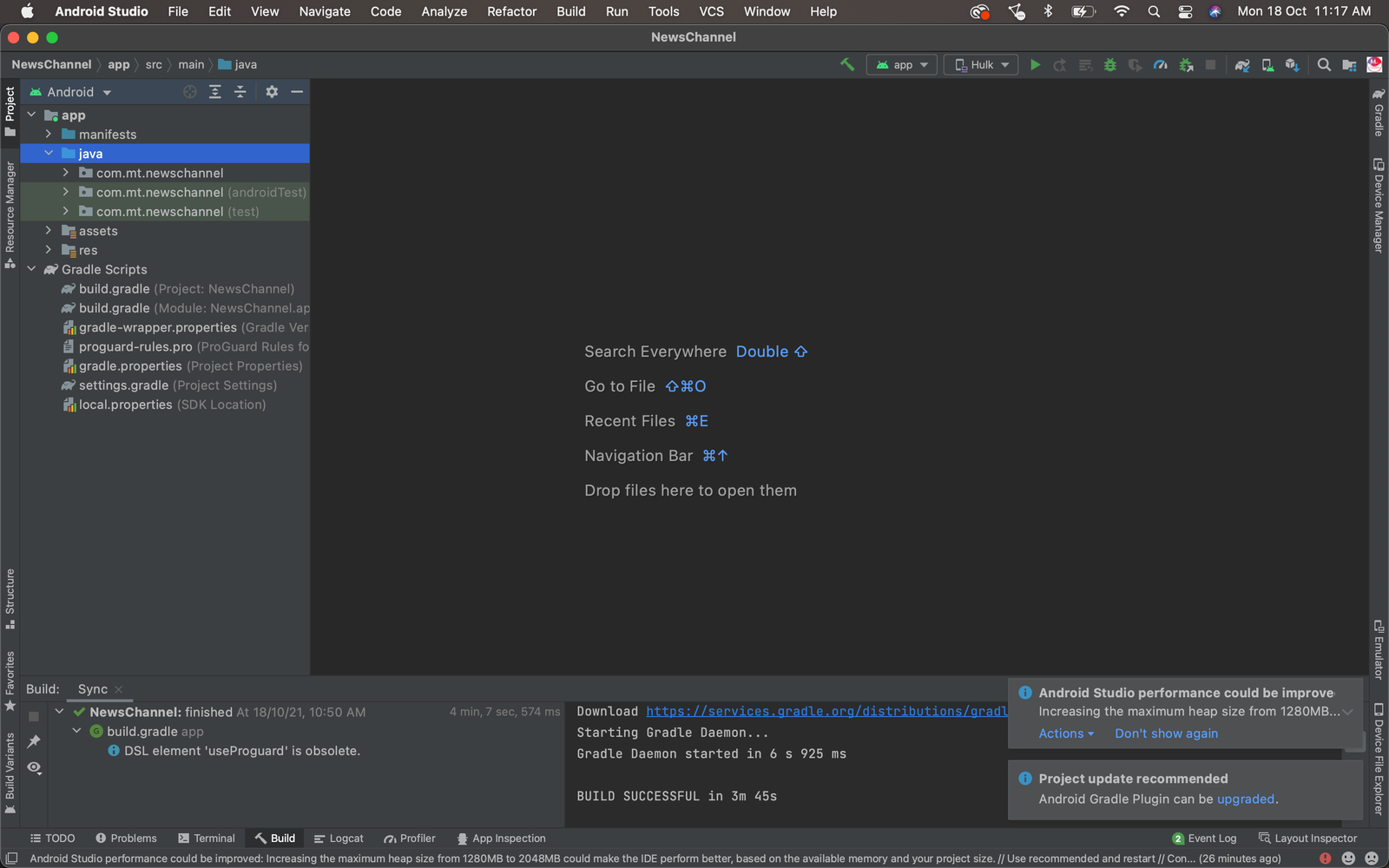Collapse NewsChannel: finished build node
Image resolution: width=1389 pixels, height=868 pixels.
[59, 712]
